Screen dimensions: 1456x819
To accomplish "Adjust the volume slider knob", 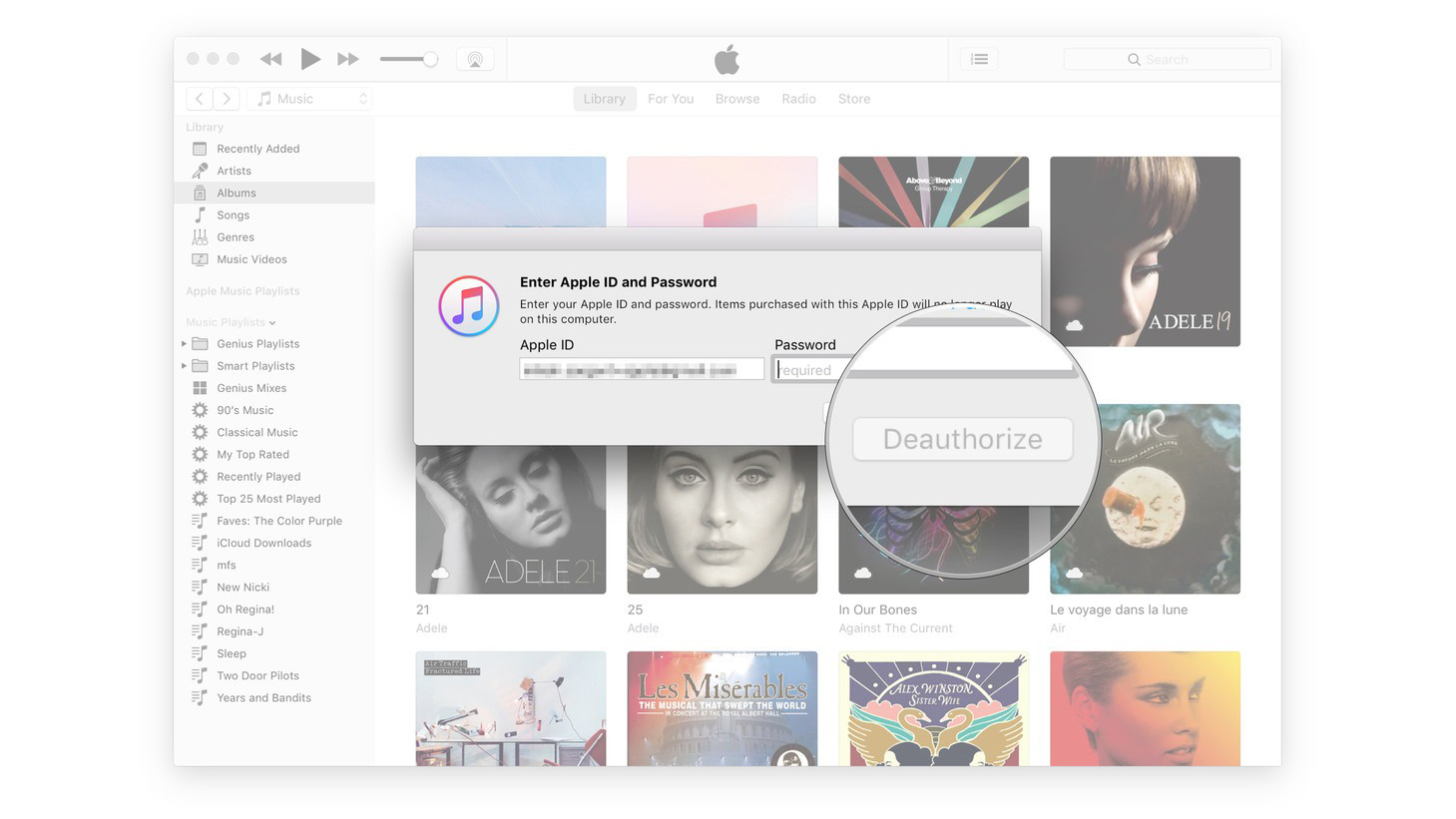I will click(430, 59).
